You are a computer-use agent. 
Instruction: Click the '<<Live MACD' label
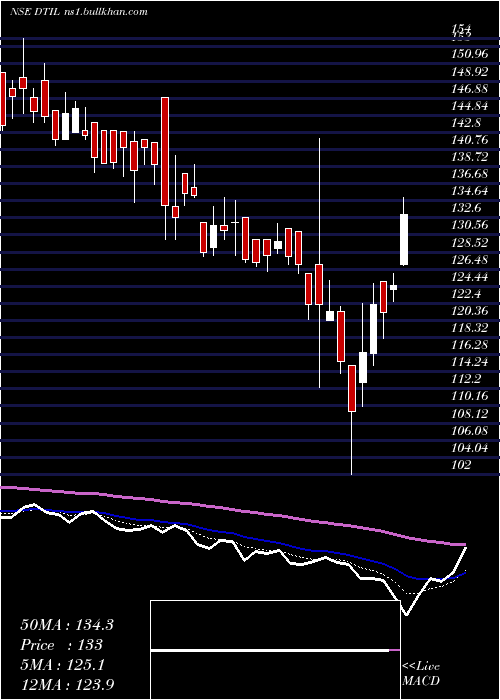[421, 674]
